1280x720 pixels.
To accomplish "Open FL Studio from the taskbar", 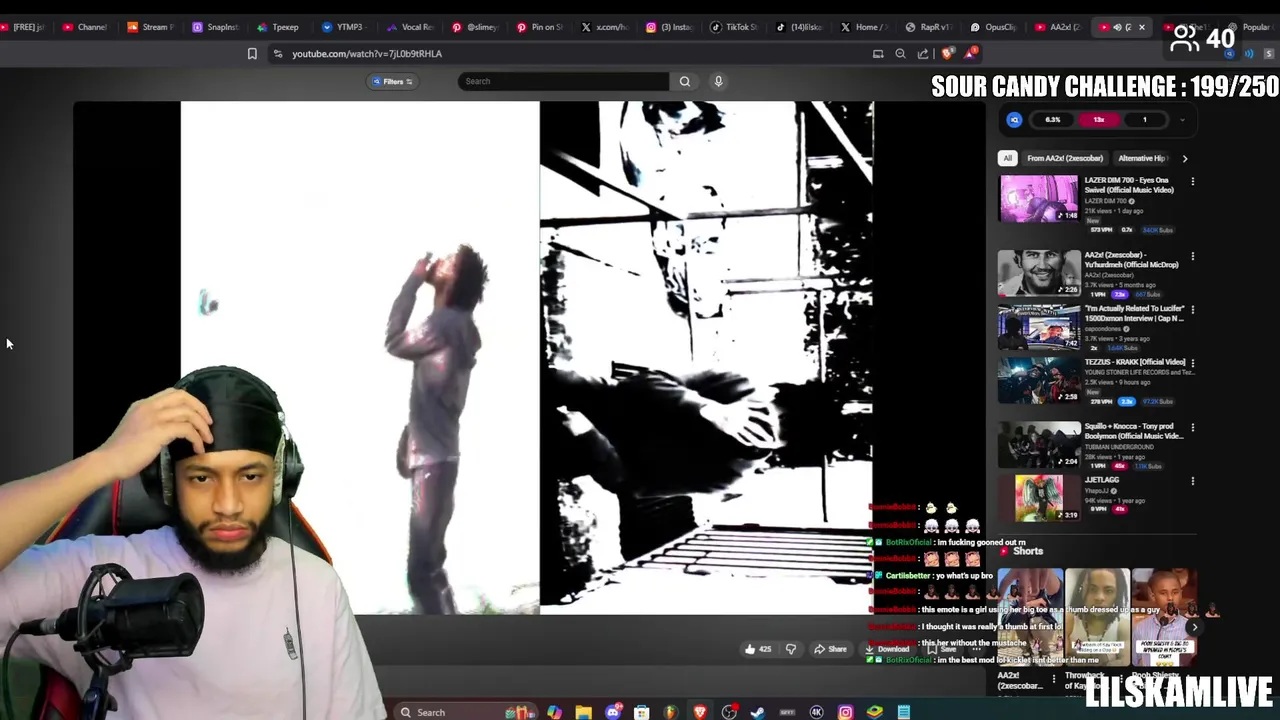I will (x=670, y=712).
